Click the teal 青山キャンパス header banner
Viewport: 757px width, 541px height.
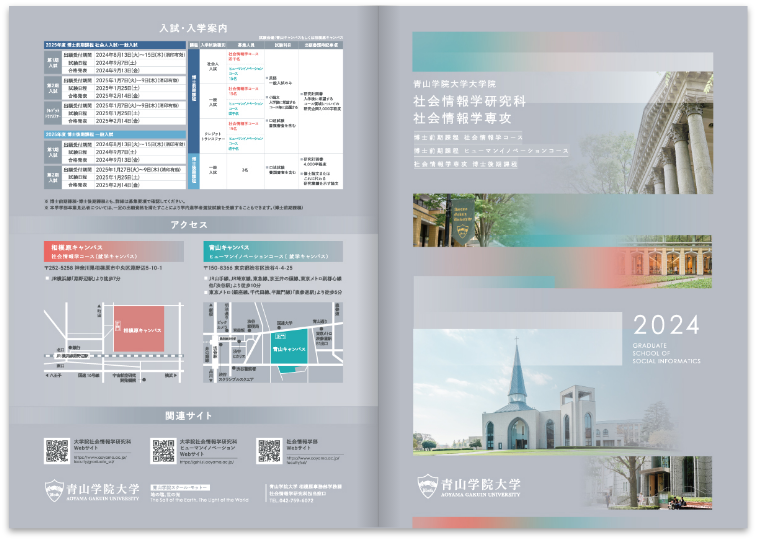click(273, 251)
